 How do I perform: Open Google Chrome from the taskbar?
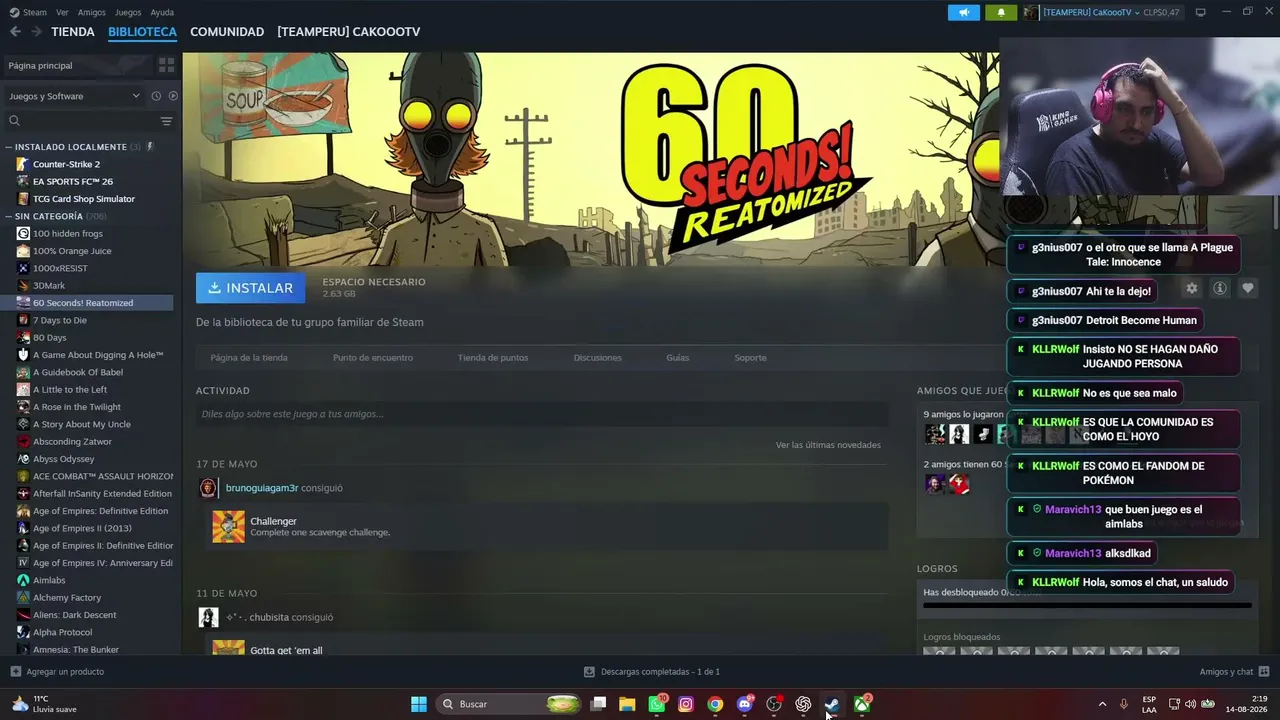pos(715,704)
